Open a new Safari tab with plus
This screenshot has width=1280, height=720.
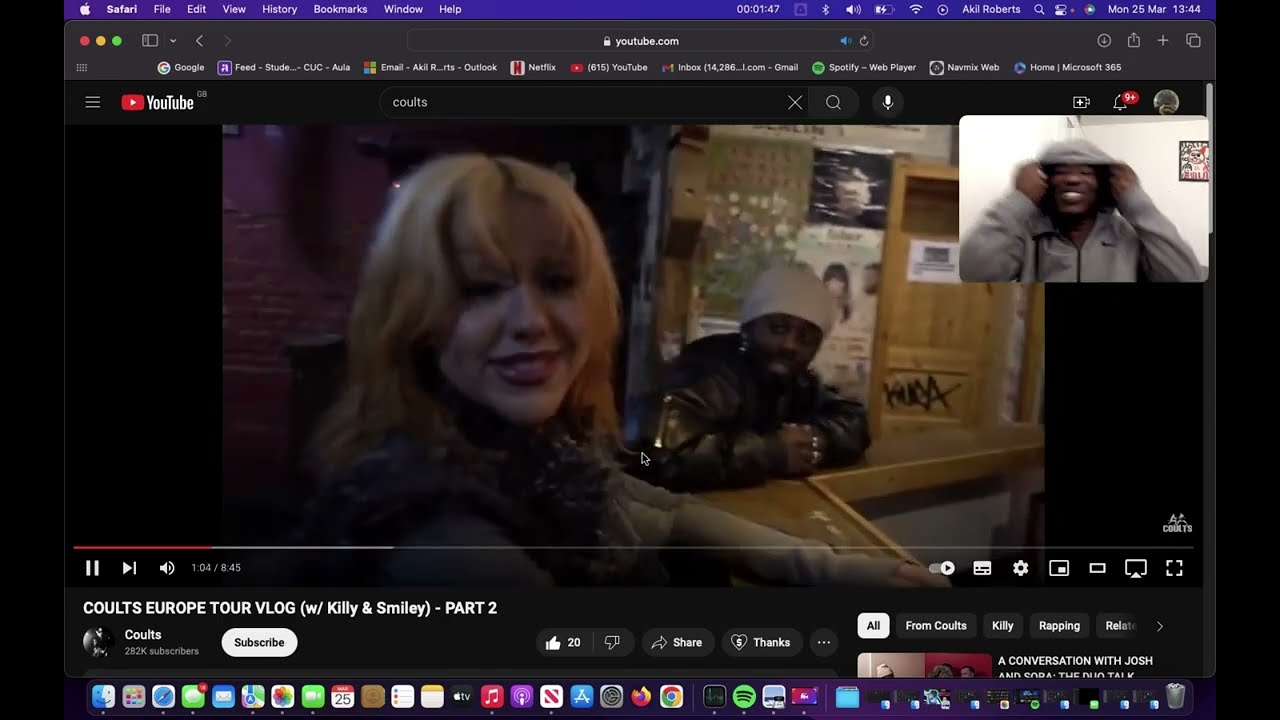(1163, 41)
